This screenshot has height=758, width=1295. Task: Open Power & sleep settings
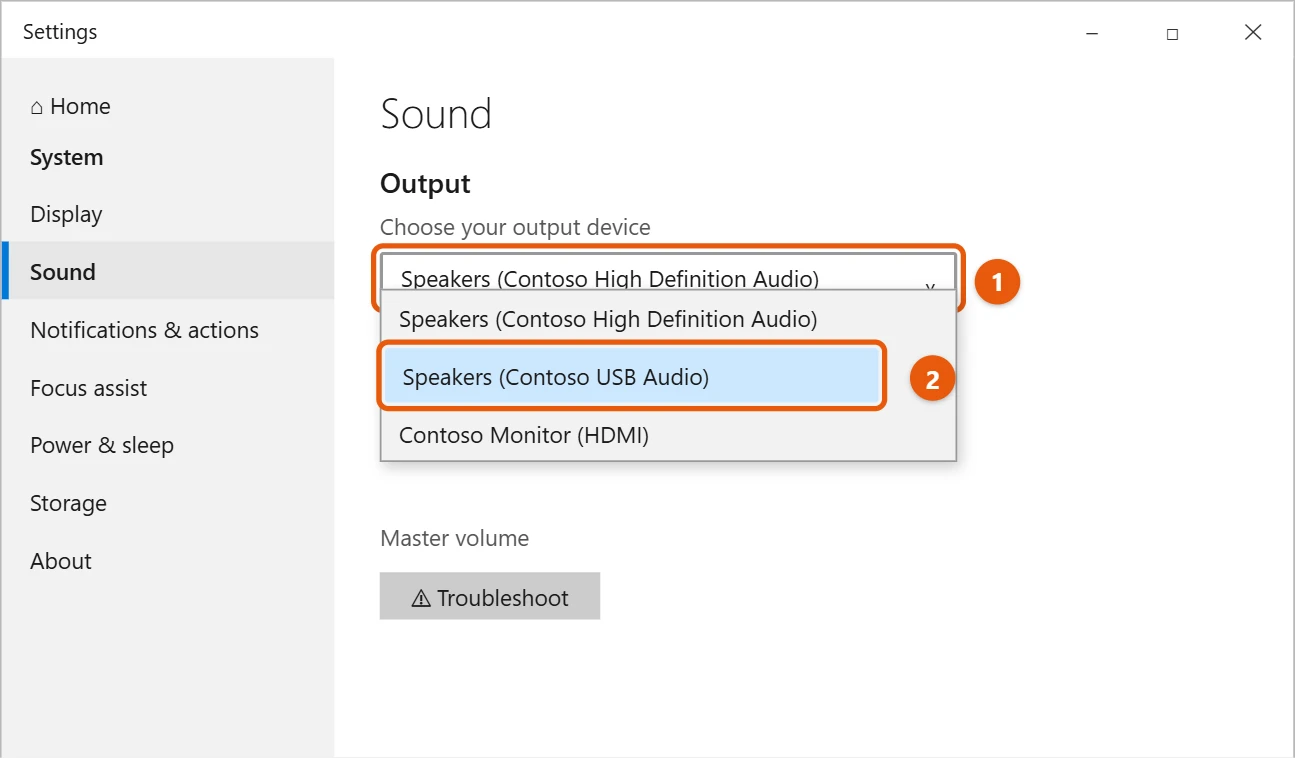click(x=102, y=446)
